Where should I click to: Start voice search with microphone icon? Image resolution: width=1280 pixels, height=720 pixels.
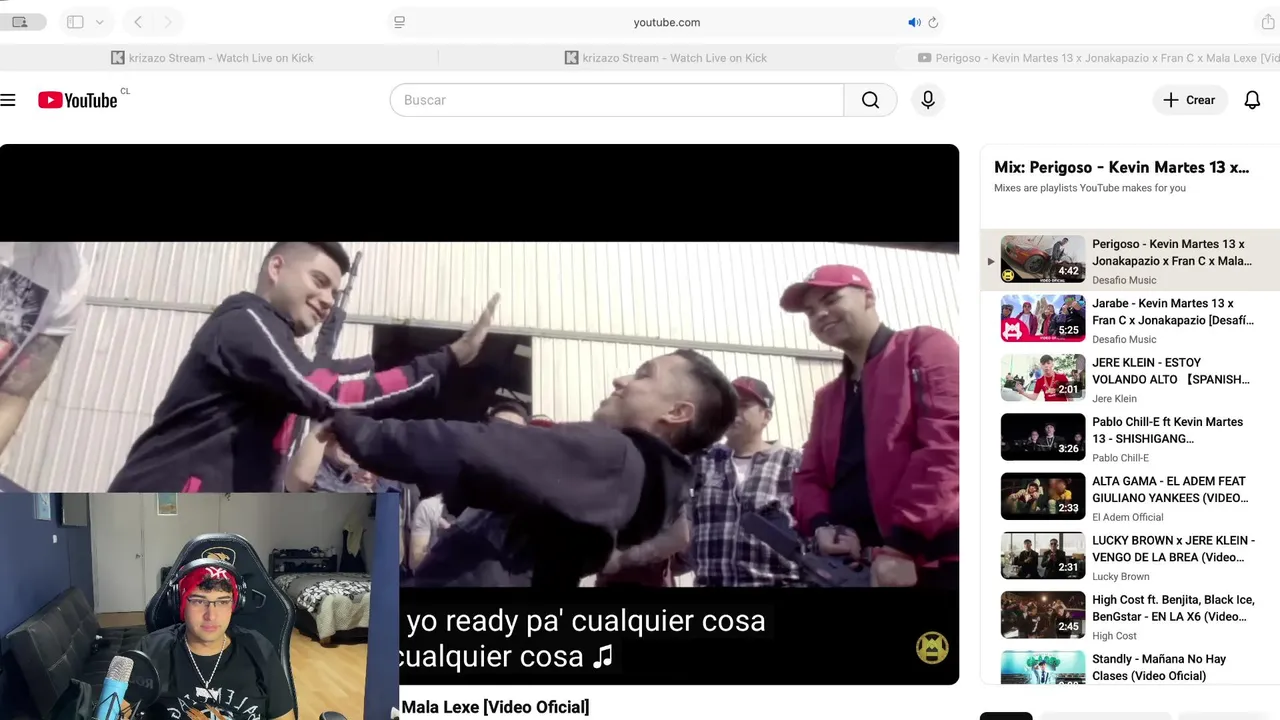pyautogui.click(x=928, y=100)
